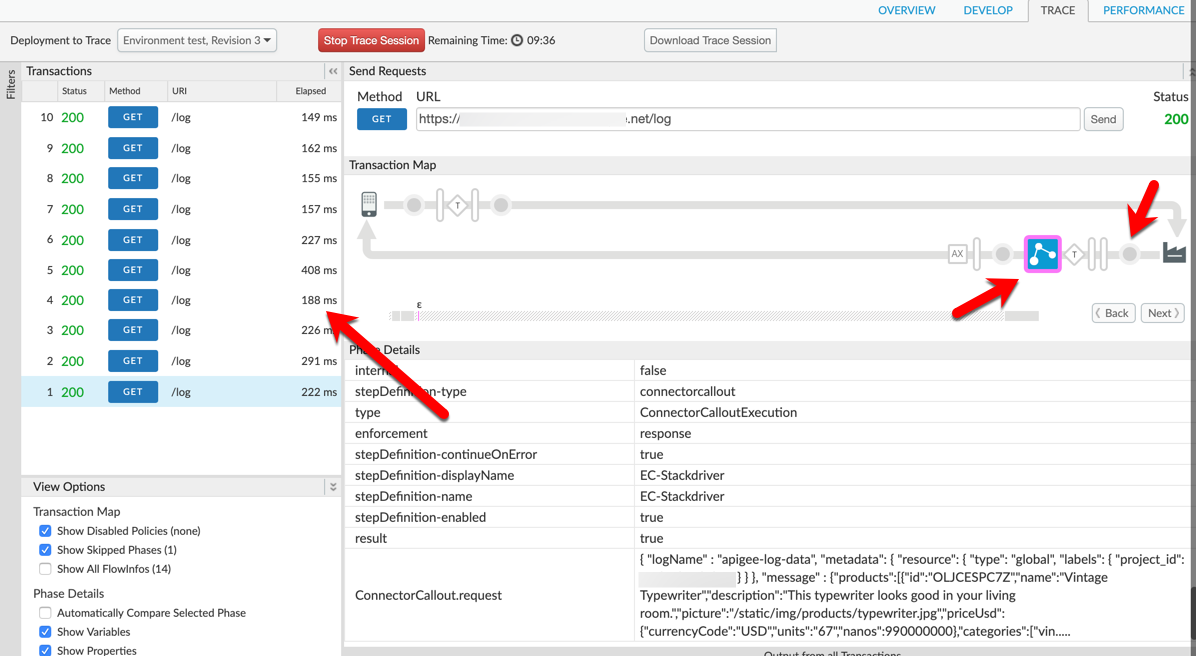Click GET method button in Send Requests
1196x656 pixels.
381,119
